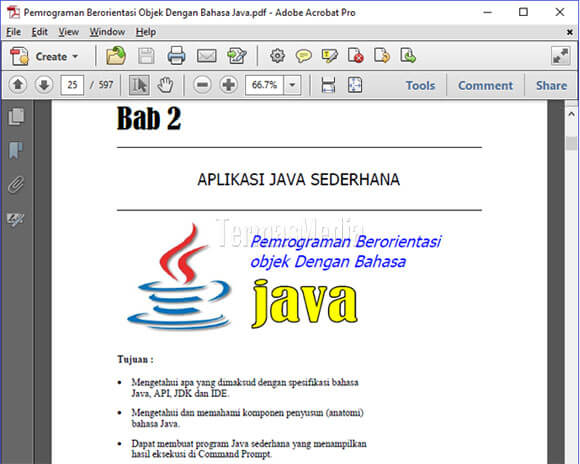Click the 'Tujuan :' heading text
Viewport: 580px width, 464px height.
pyautogui.click(x=135, y=359)
